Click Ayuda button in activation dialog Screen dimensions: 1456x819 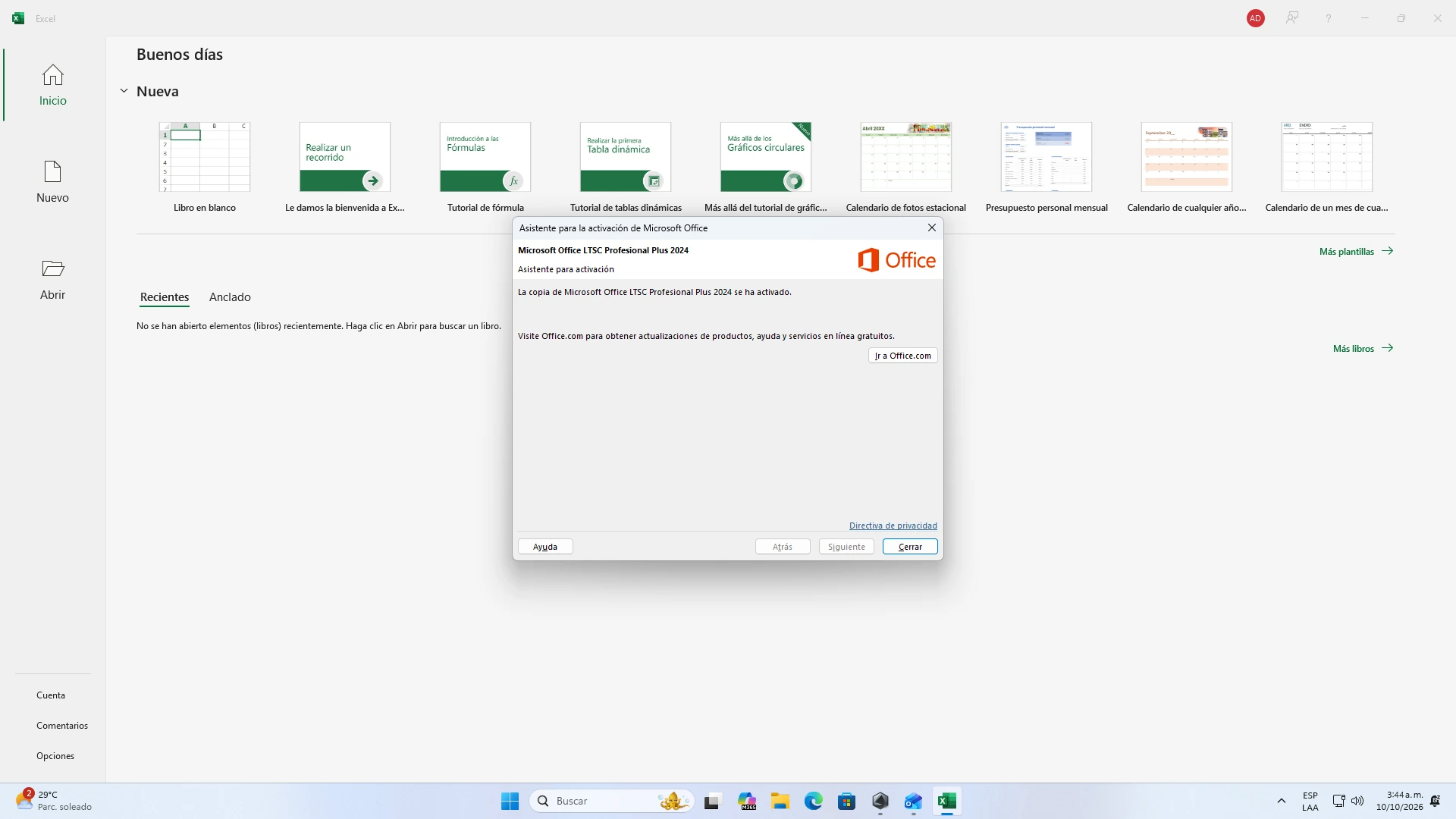pos(545,547)
